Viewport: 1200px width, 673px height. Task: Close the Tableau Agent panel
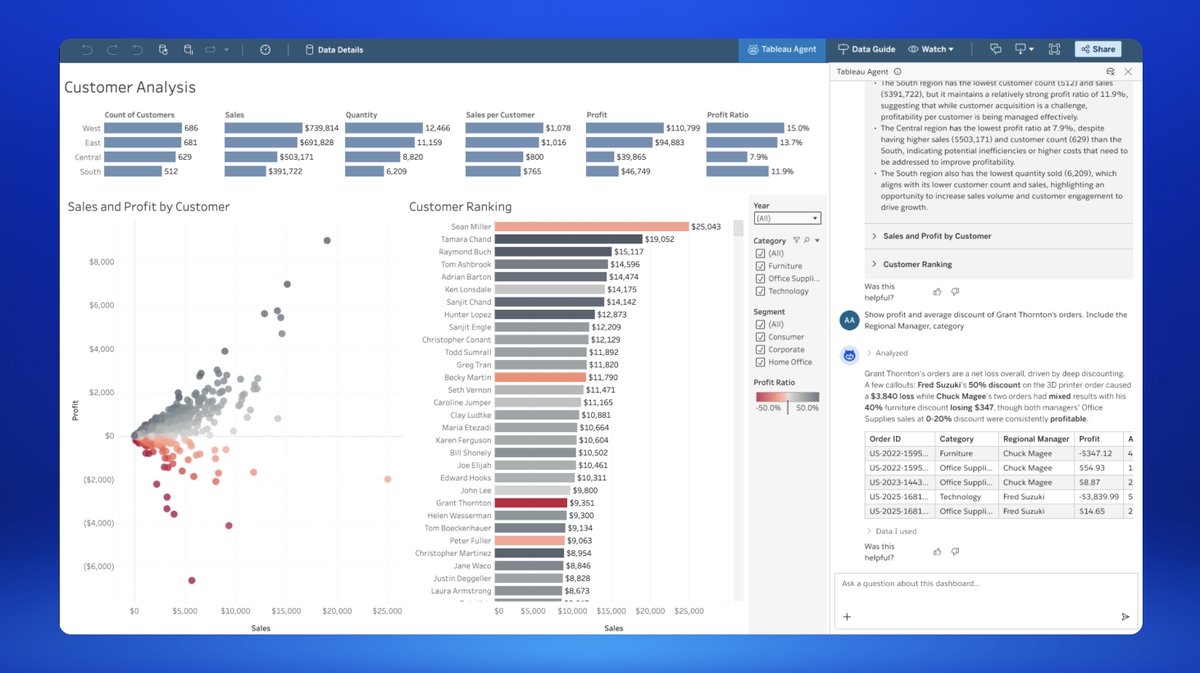[x=1128, y=72]
